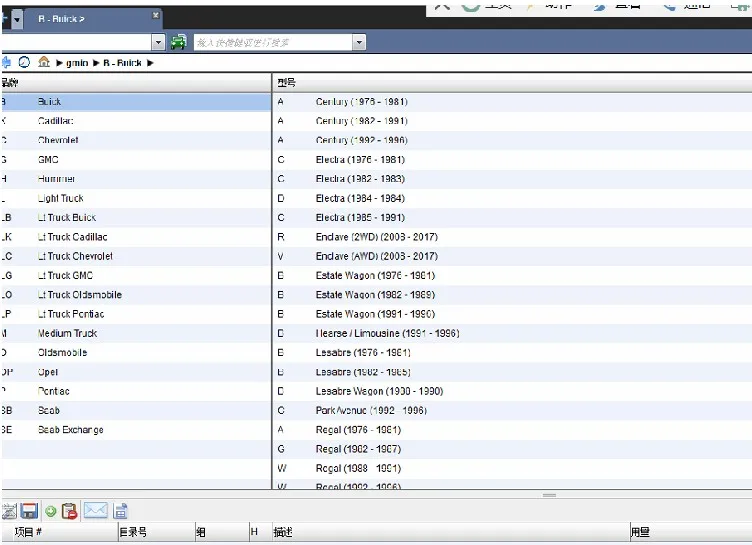Open Regal (1976 - 1981) model

[512, 430]
